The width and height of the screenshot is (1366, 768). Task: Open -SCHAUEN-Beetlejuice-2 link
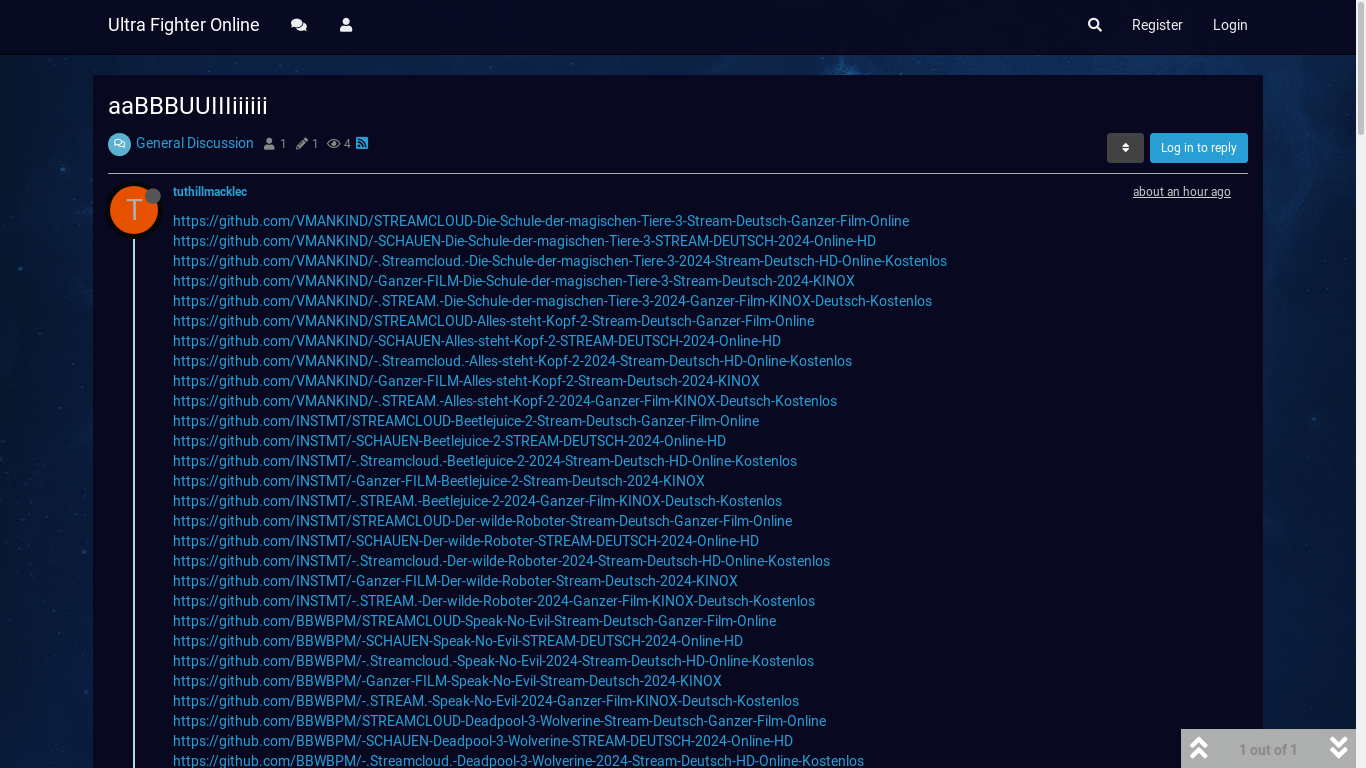[x=449, y=441]
